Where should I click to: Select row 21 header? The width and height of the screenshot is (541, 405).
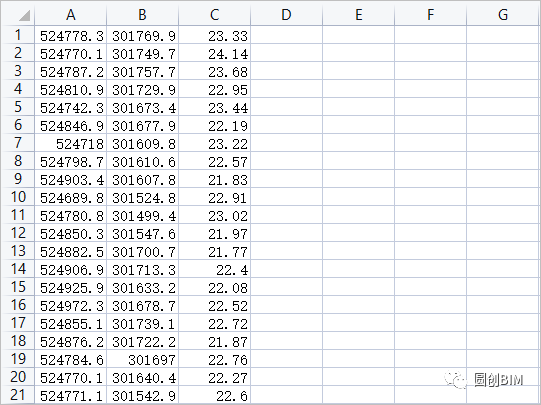[18, 395]
